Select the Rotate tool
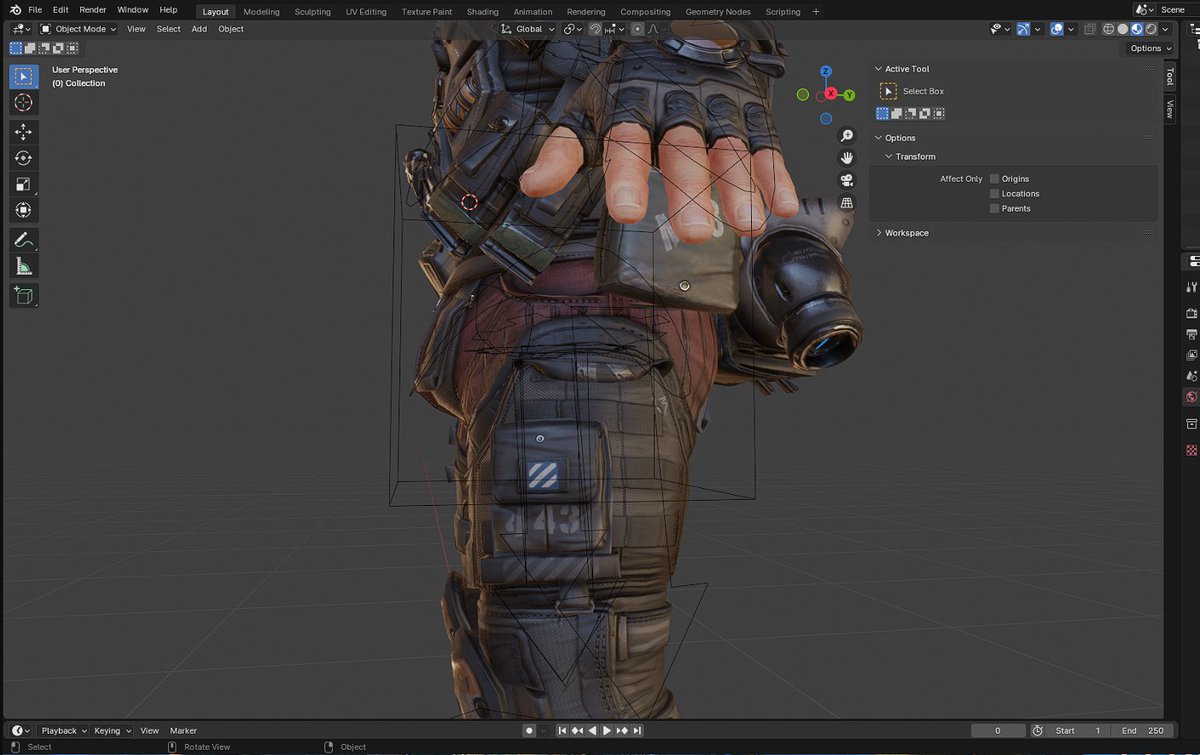 (24, 158)
